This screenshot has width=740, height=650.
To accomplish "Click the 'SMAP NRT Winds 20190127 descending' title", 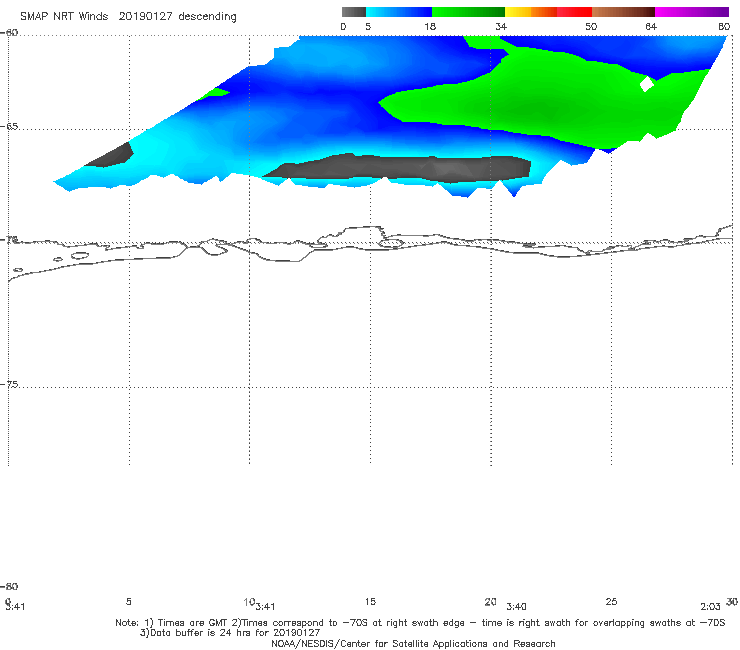I will [128, 17].
